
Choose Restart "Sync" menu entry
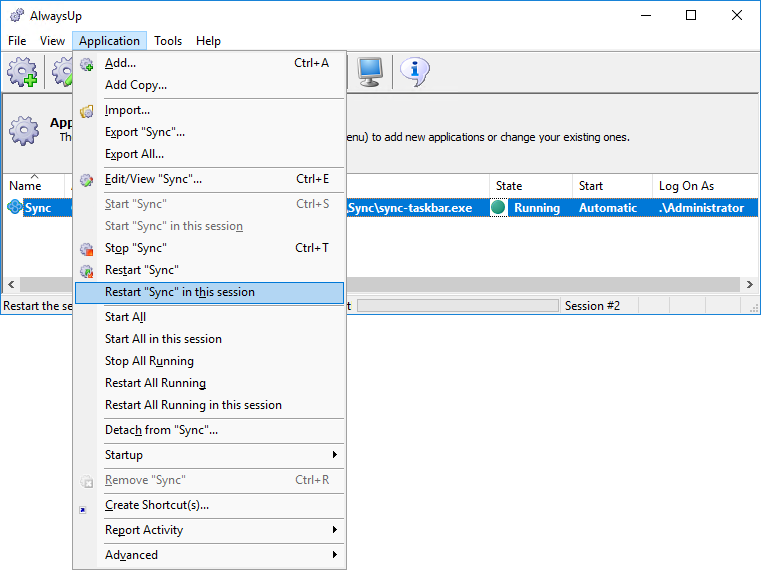pos(210,270)
